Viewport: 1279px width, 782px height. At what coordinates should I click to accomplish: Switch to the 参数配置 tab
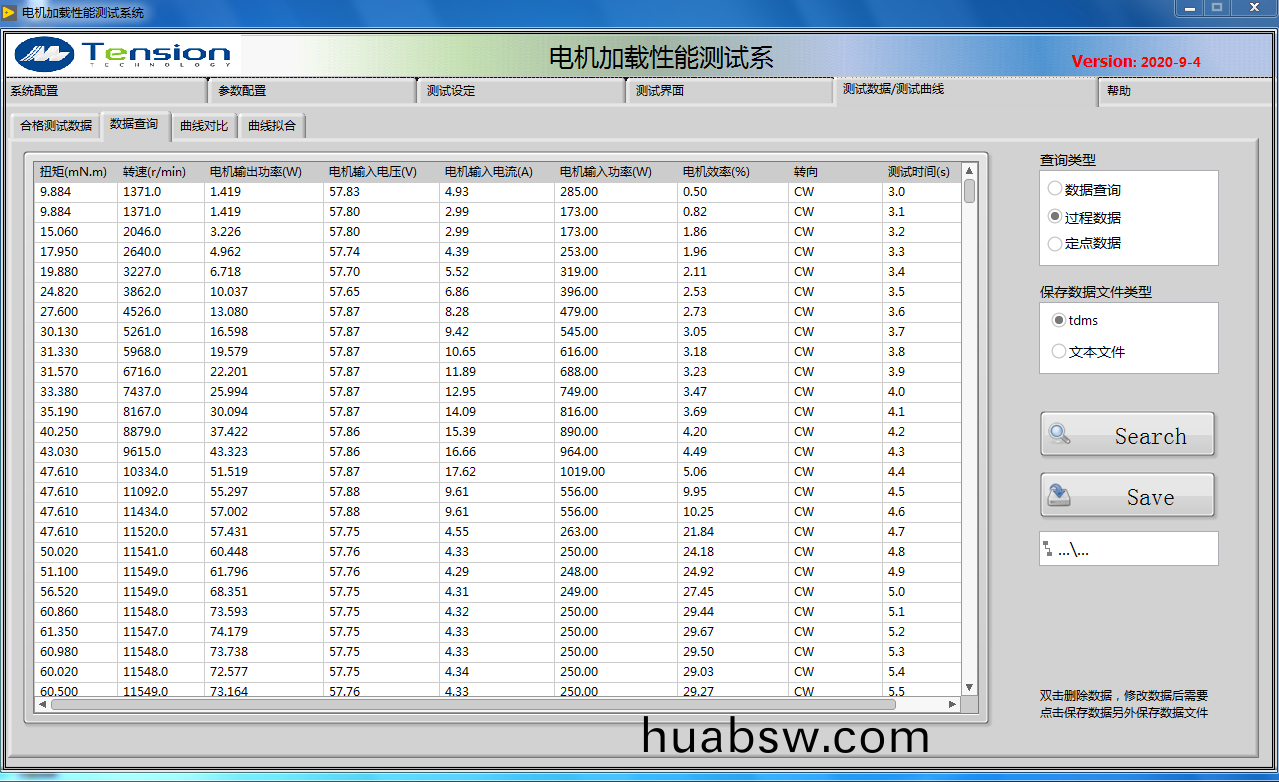(242, 91)
